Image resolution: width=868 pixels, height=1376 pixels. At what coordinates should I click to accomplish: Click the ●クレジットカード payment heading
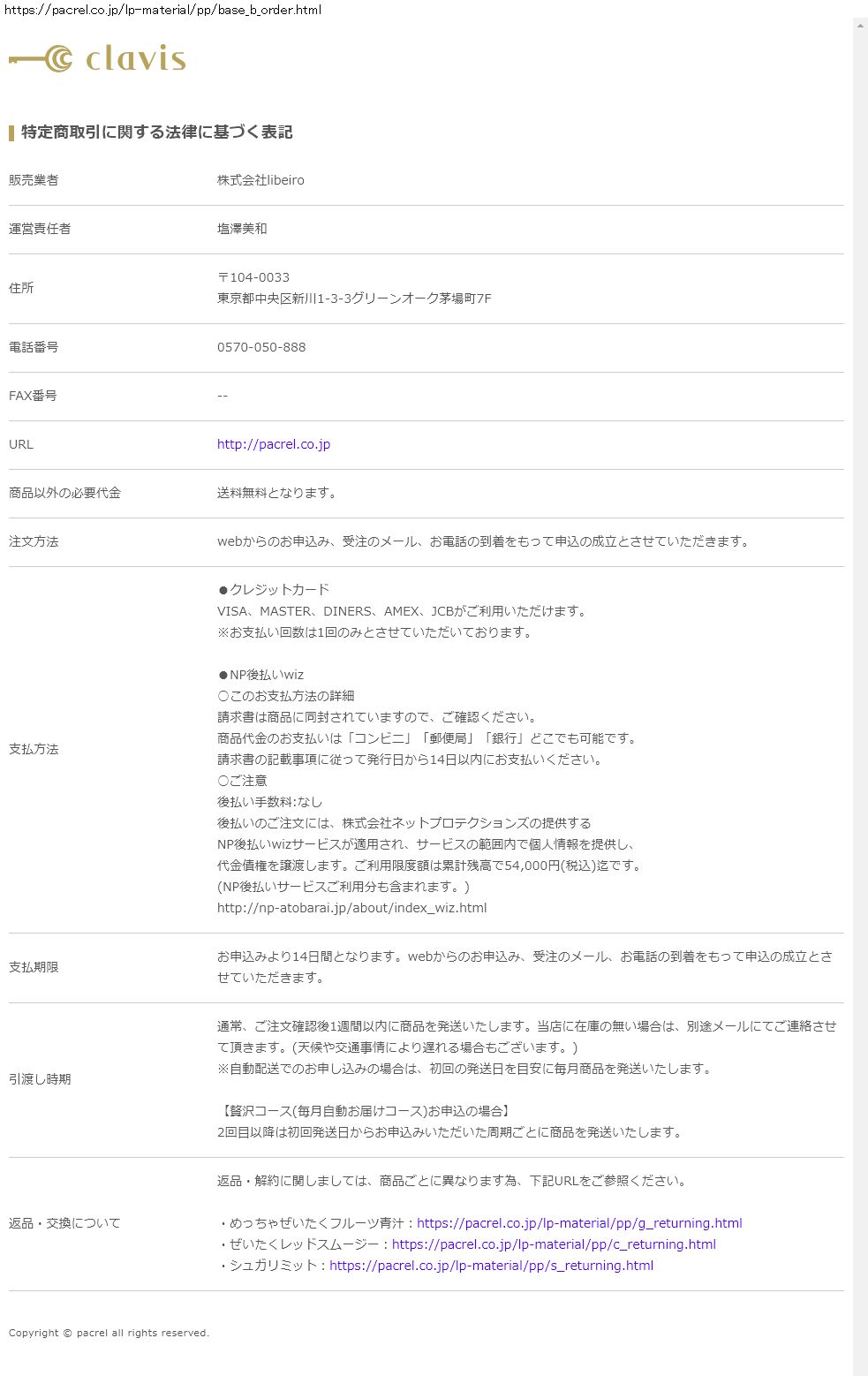coord(273,590)
